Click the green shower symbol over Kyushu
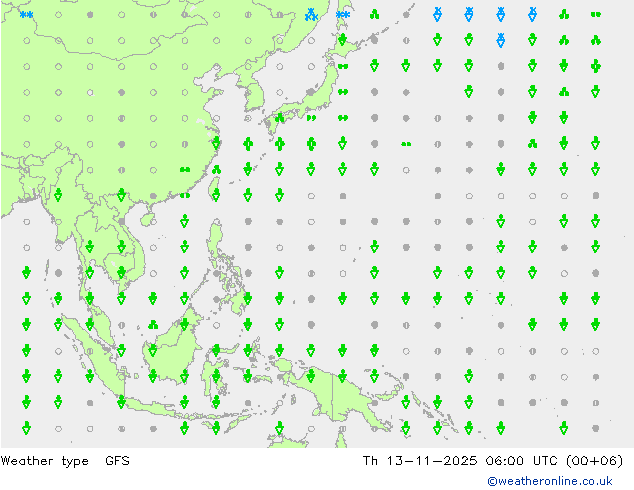 pos(279,118)
